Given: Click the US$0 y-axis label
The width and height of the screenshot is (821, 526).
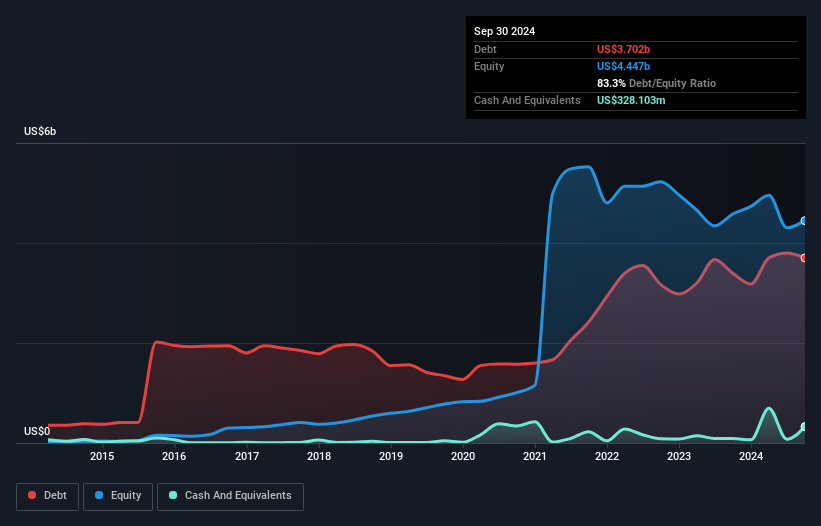Looking at the screenshot, I should tap(37, 431).
